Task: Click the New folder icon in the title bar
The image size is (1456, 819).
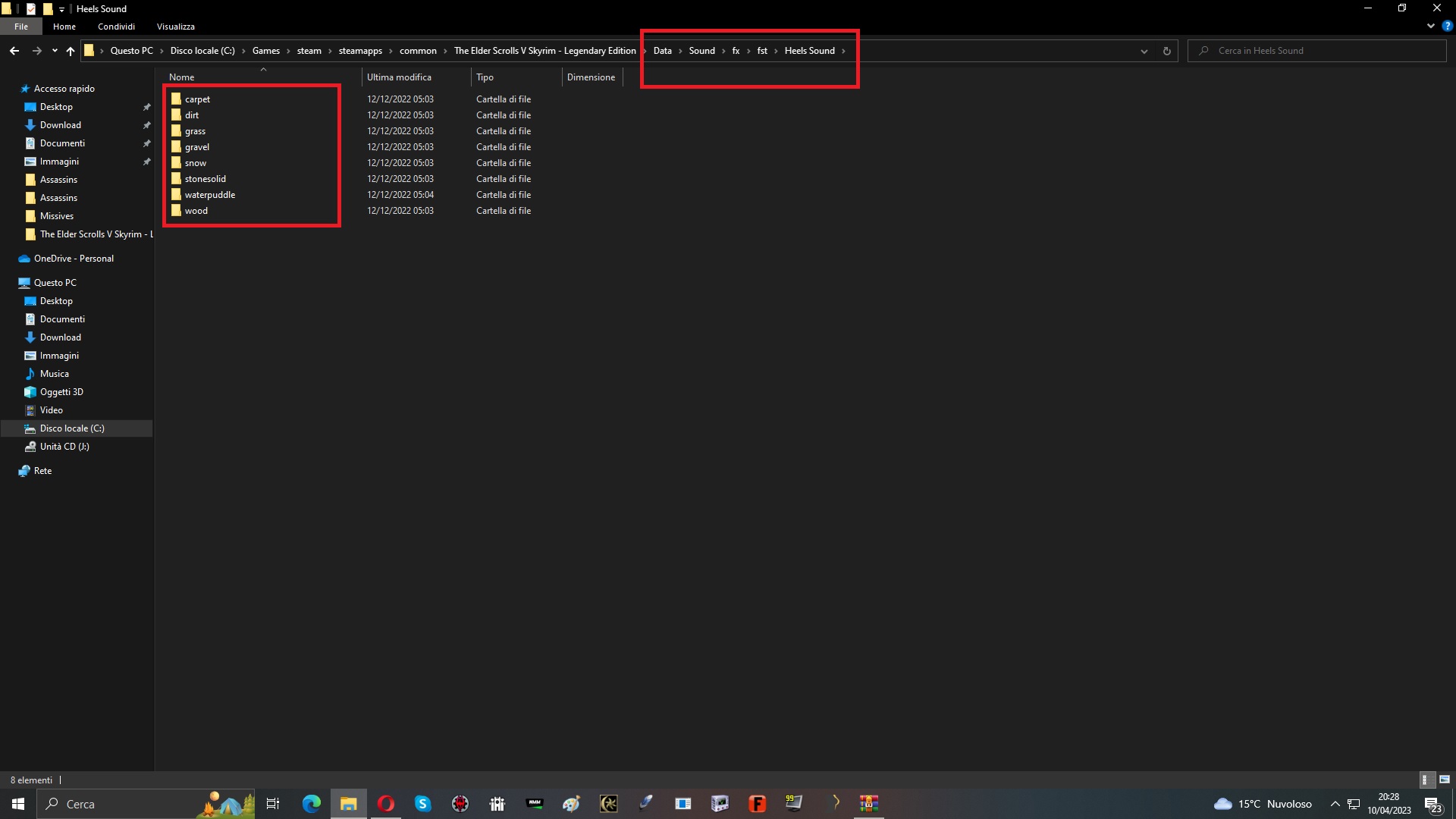Action: [x=47, y=9]
